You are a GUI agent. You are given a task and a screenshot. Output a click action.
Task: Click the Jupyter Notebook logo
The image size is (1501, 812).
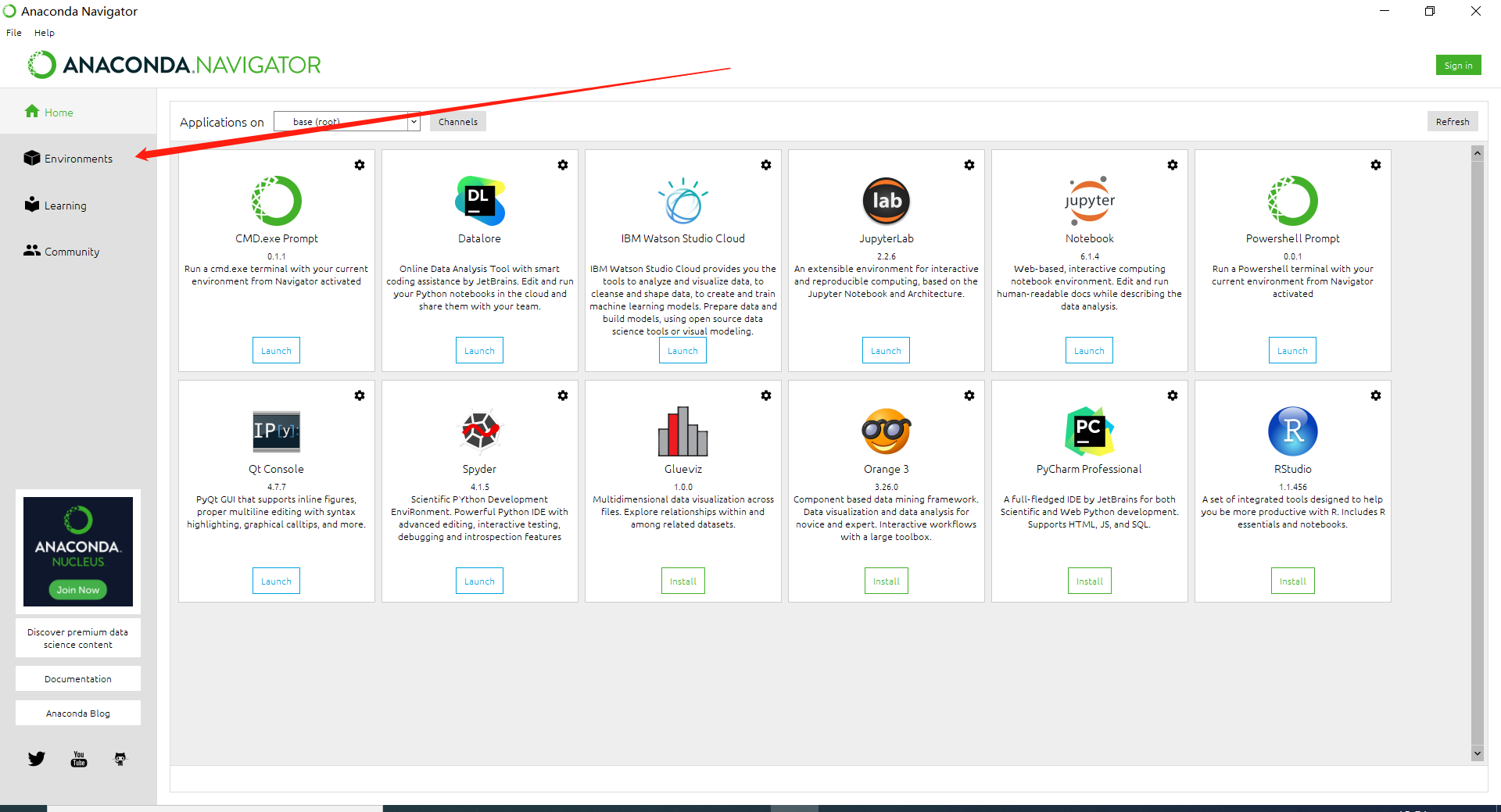click(1090, 201)
